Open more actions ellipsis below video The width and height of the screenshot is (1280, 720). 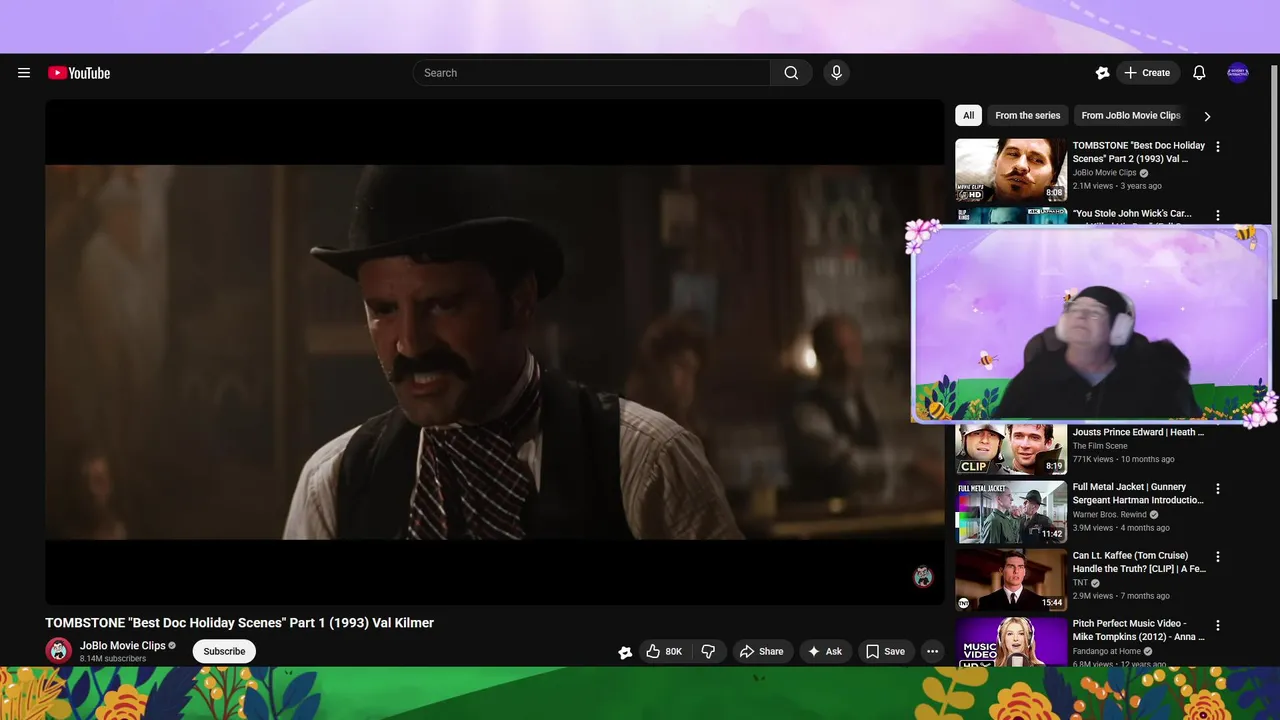[932, 651]
